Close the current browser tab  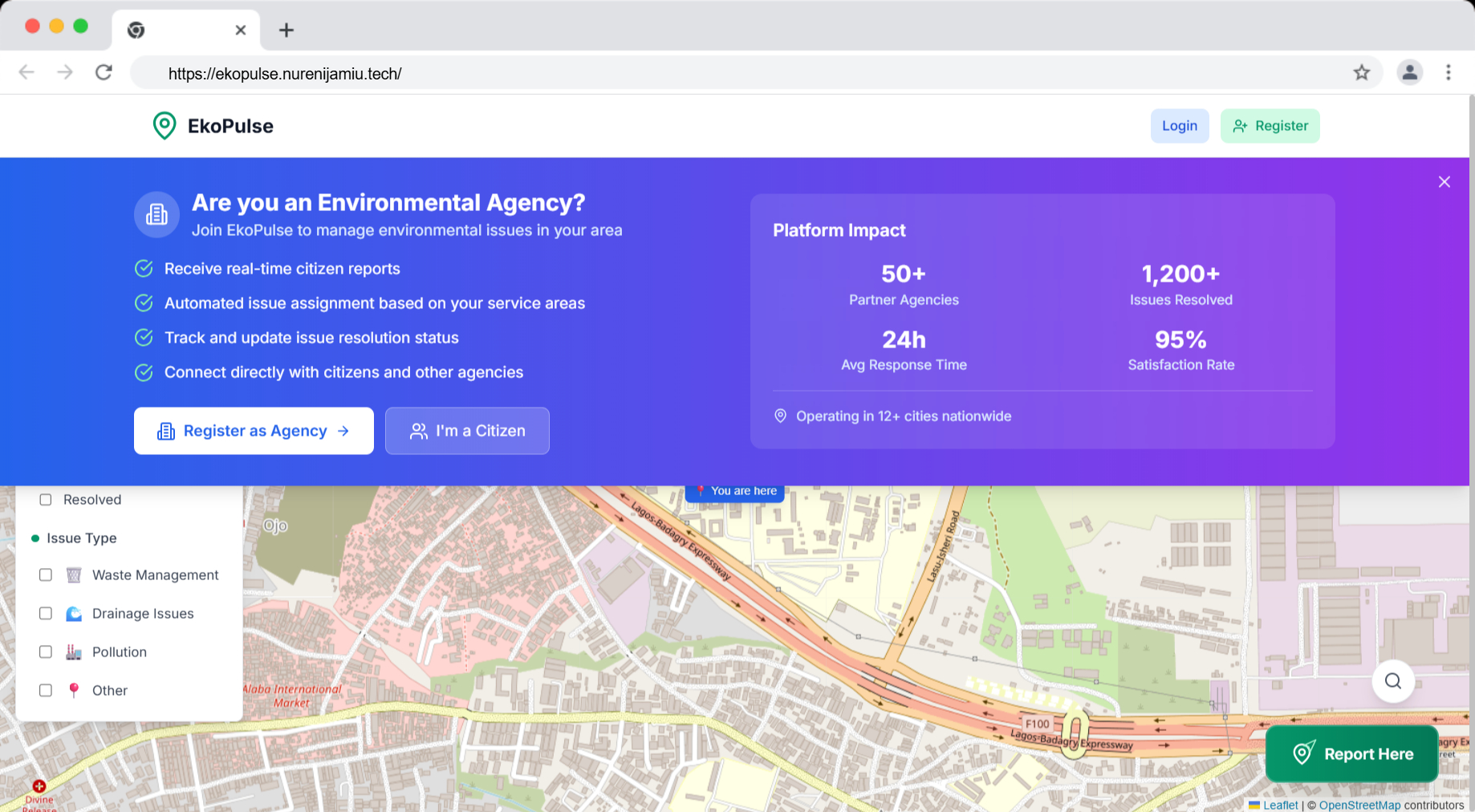point(240,30)
